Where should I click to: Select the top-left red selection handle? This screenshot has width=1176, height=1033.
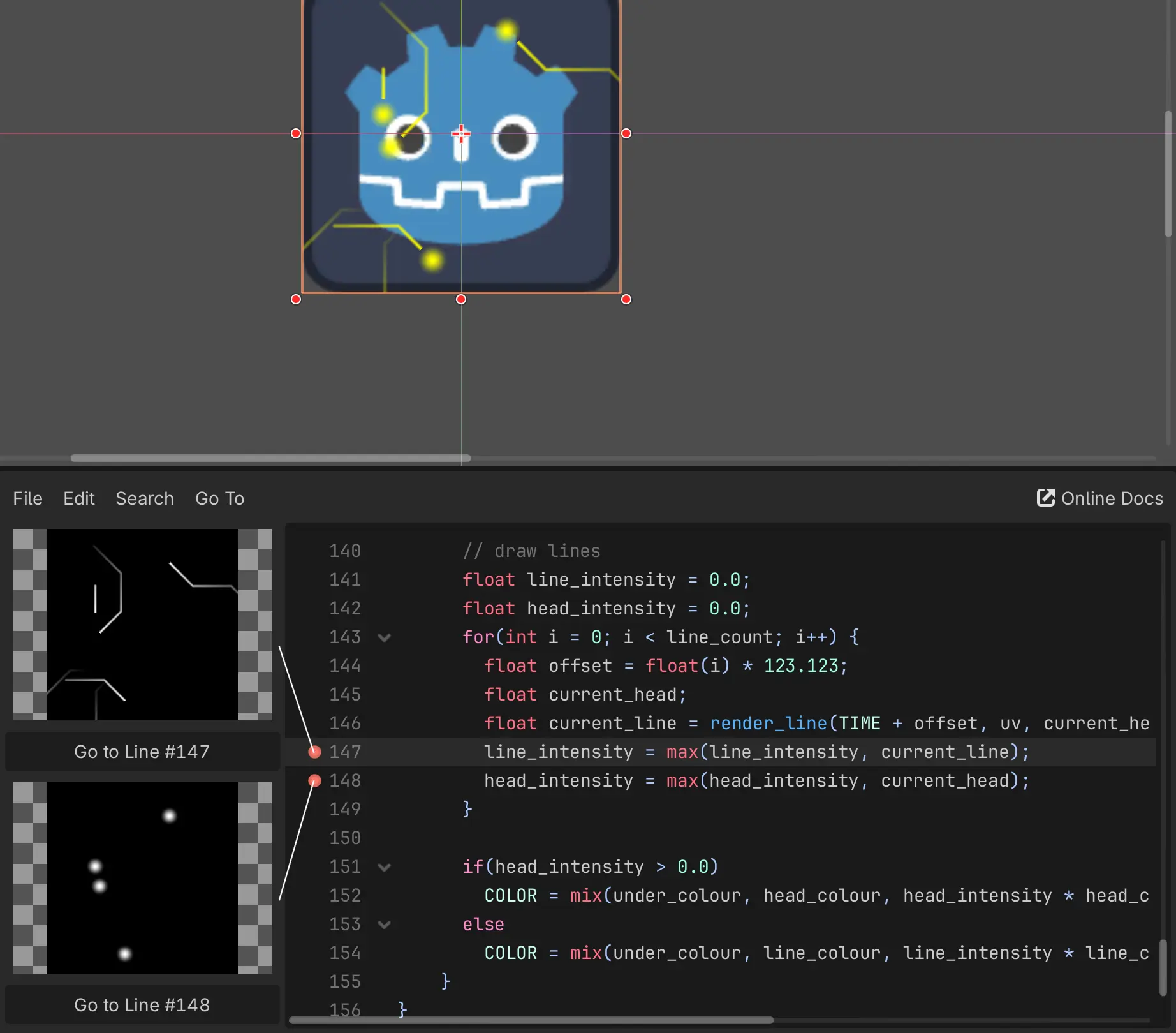tap(295, 133)
